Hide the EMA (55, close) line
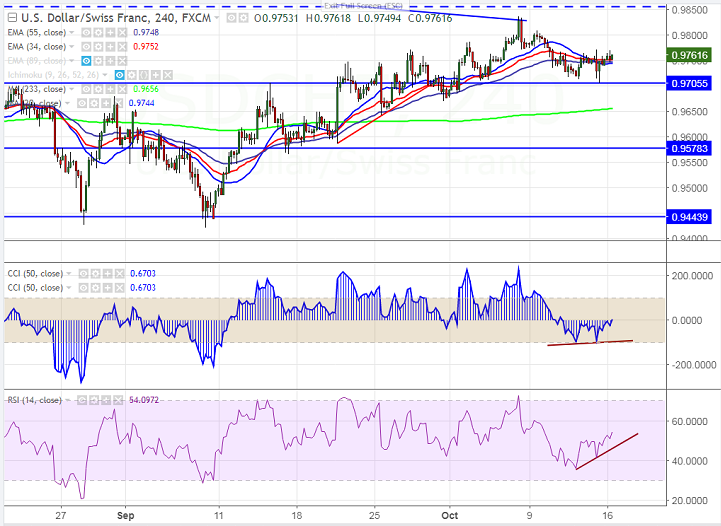This screenshot has height=526, width=721. [86, 33]
